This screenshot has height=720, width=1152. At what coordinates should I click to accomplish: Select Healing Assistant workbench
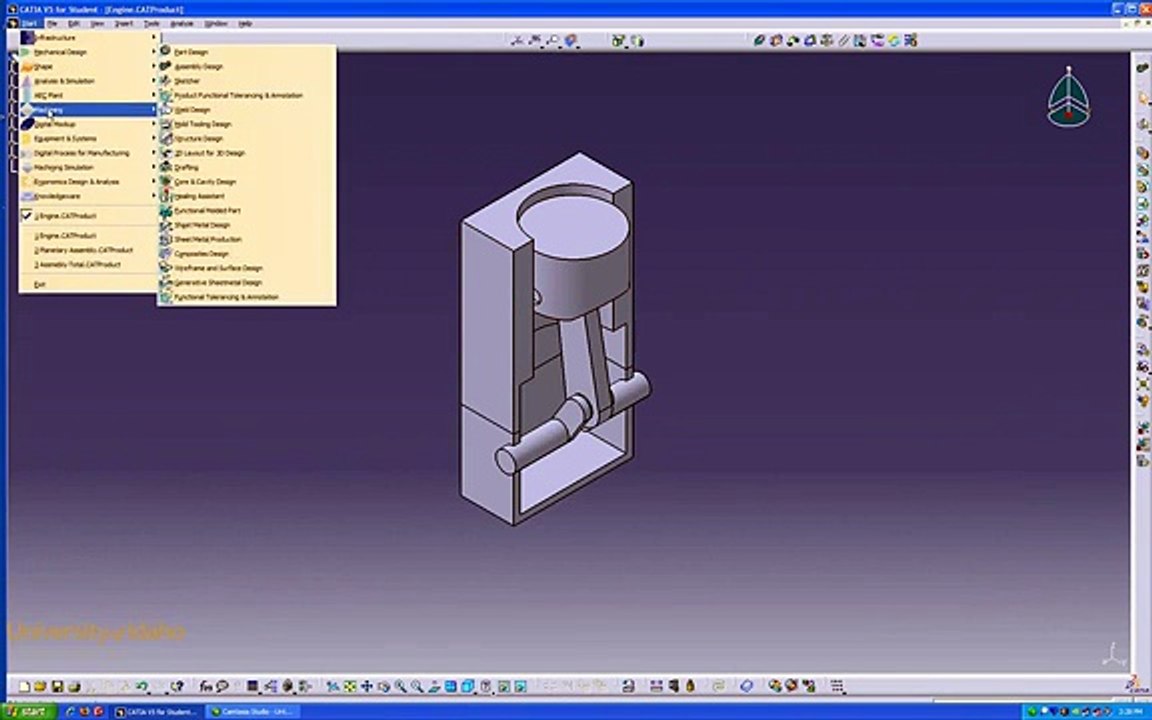(x=246, y=196)
